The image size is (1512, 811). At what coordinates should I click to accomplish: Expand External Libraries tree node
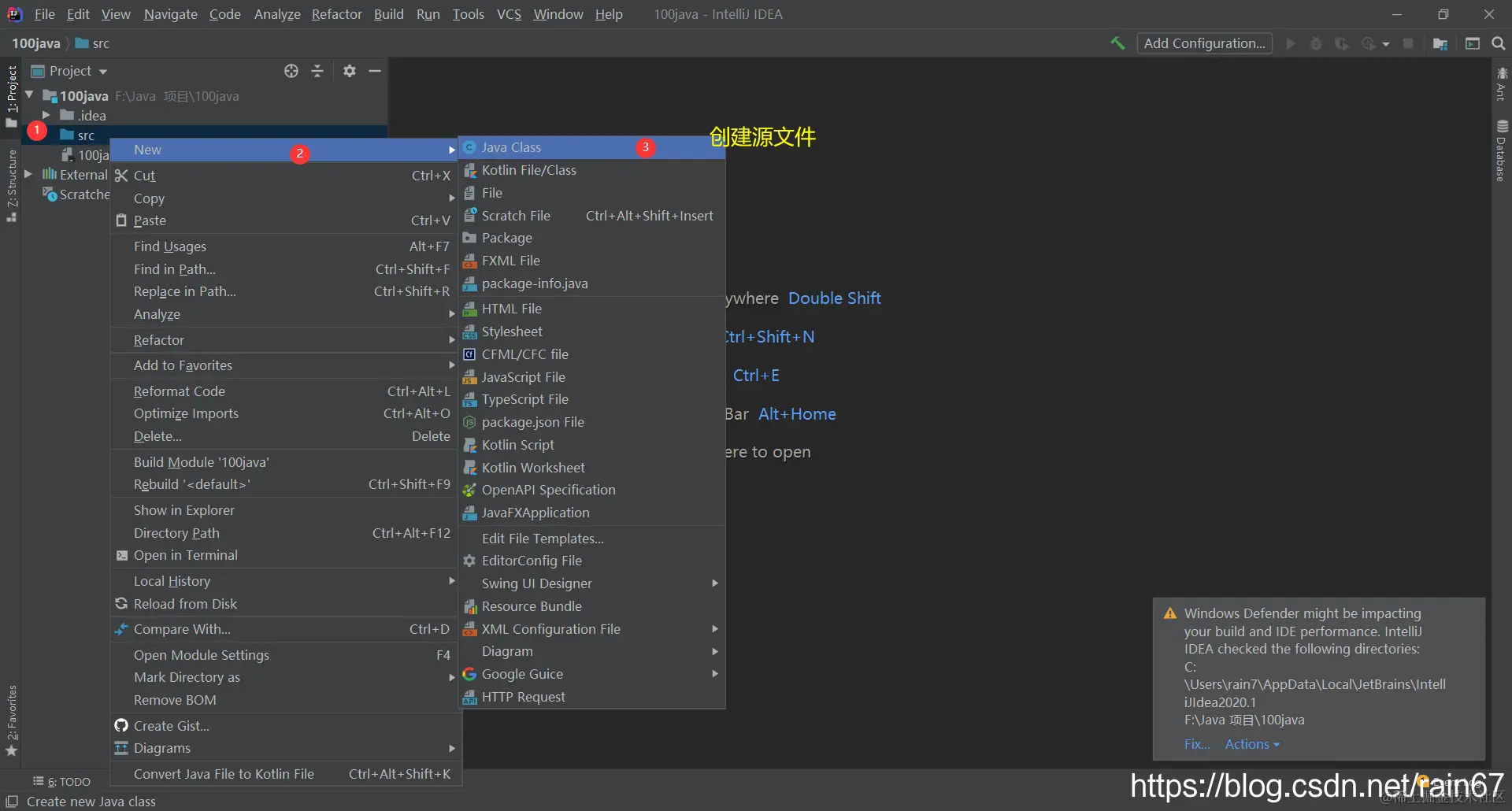tap(29, 174)
